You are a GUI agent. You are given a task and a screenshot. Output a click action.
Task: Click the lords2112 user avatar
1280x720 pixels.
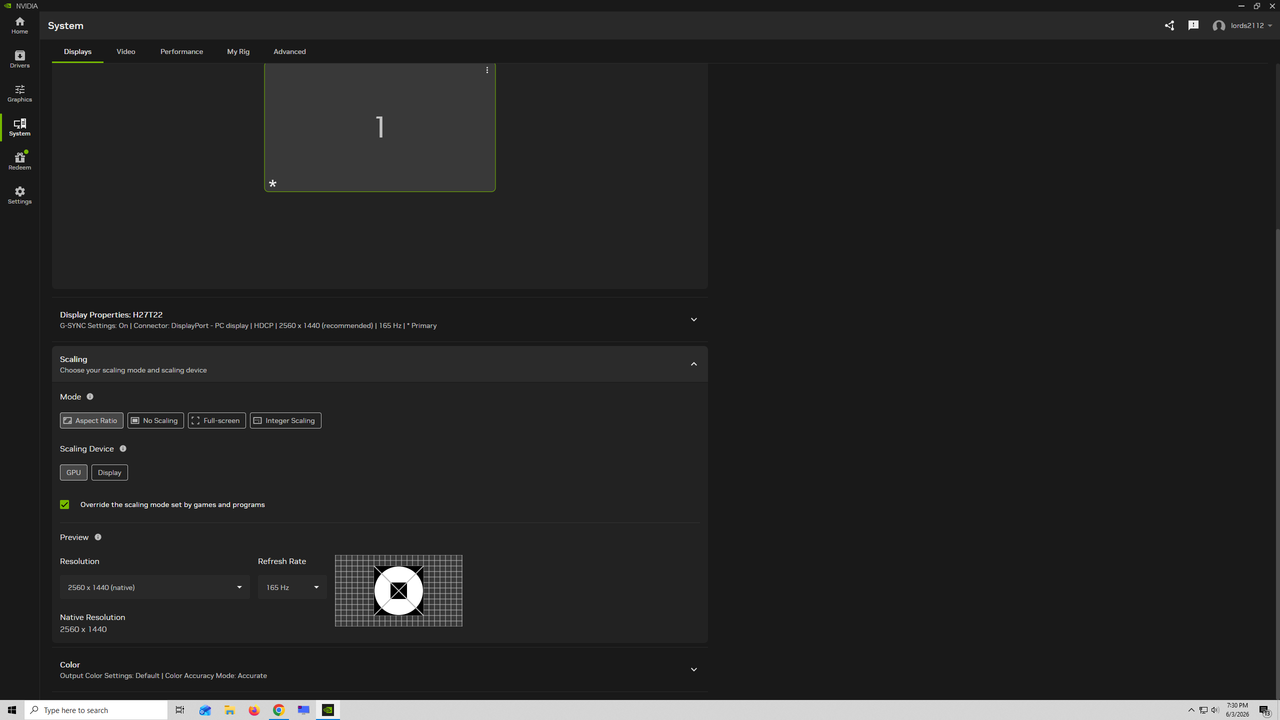pos(1219,26)
